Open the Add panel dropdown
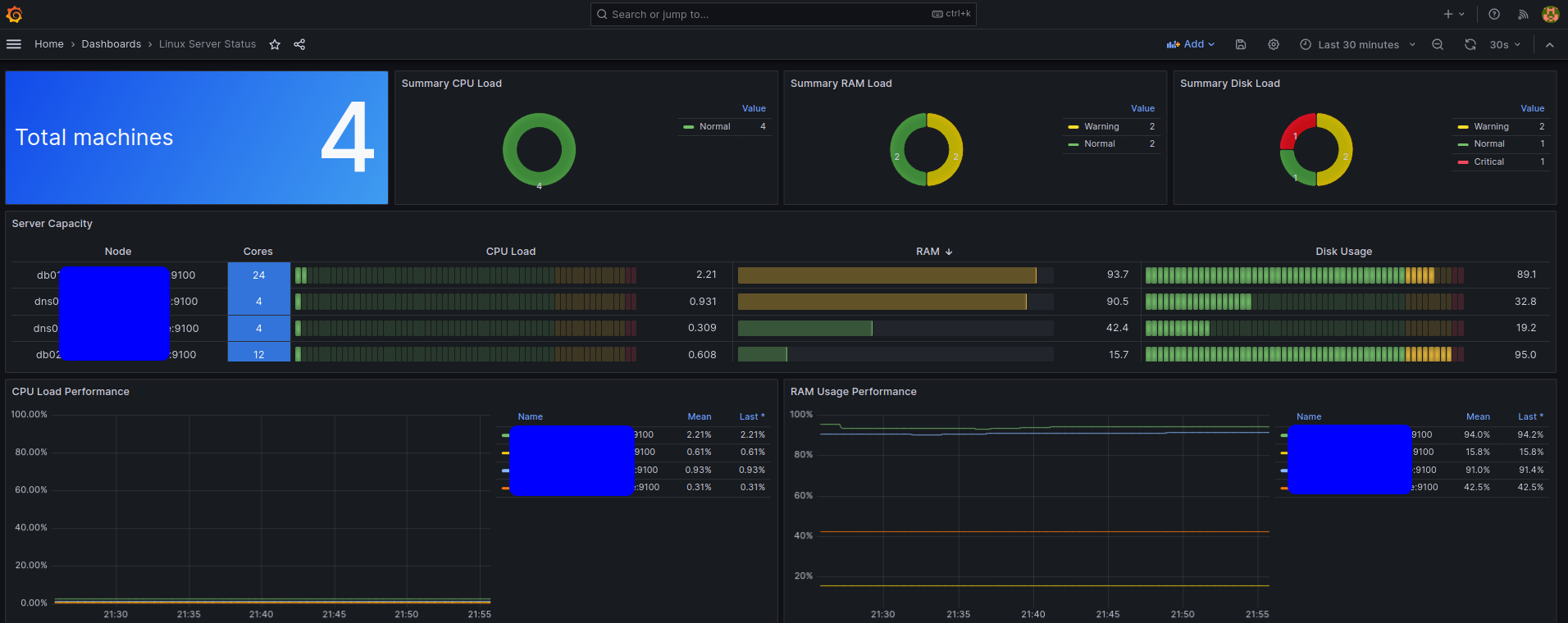The height and width of the screenshot is (623, 1568). (1191, 44)
